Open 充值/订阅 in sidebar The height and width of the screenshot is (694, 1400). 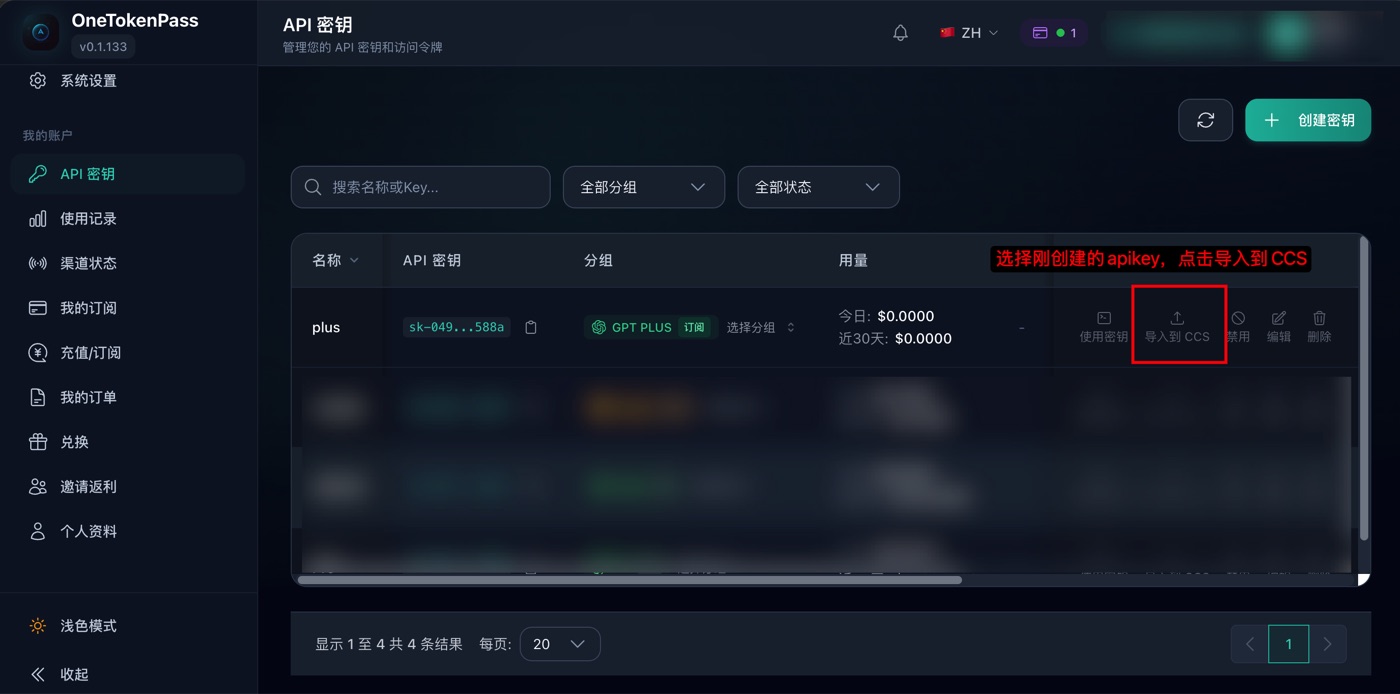pyautogui.click(x=128, y=352)
